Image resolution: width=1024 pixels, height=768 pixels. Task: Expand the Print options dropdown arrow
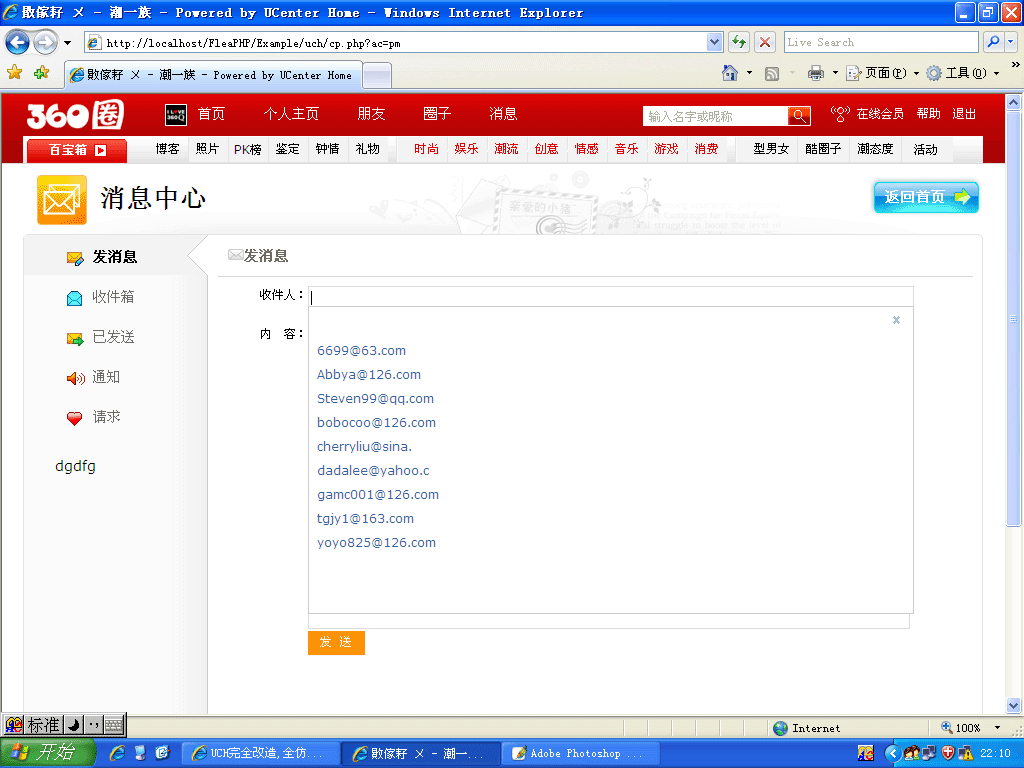[835, 73]
